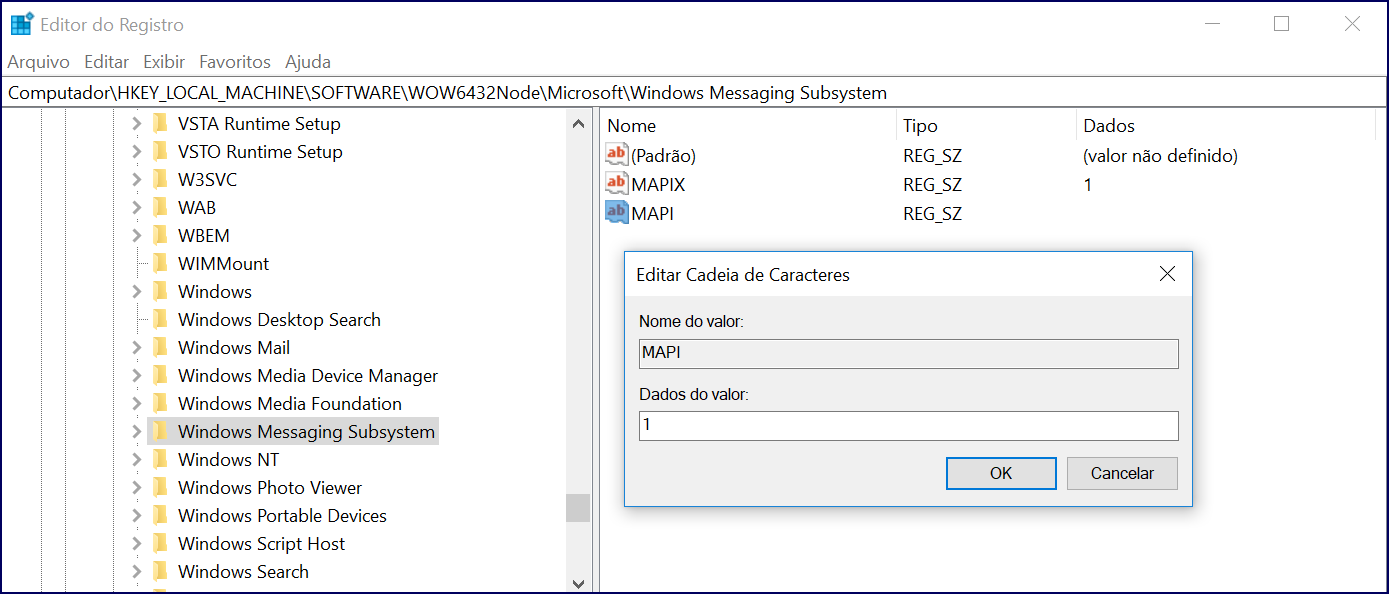Open the Favoritos menu

coord(235,62)
